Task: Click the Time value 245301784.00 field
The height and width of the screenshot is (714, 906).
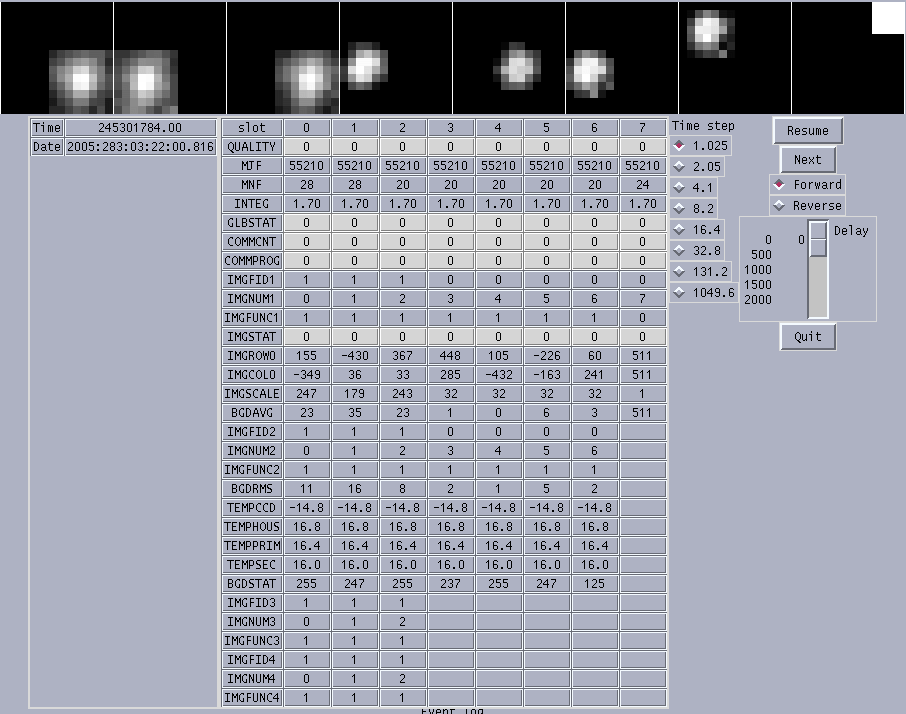Action: (140, 128)
